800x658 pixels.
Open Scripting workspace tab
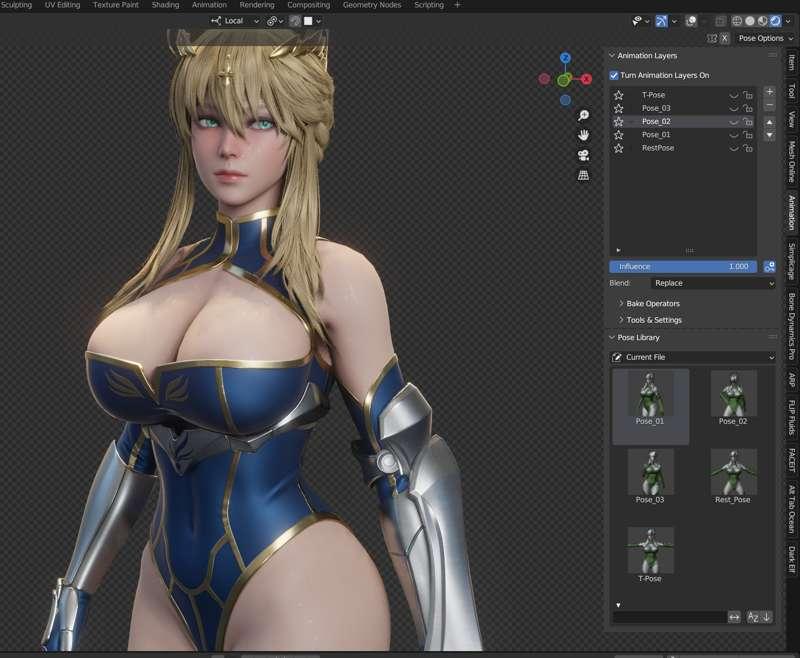pos(429,5)
